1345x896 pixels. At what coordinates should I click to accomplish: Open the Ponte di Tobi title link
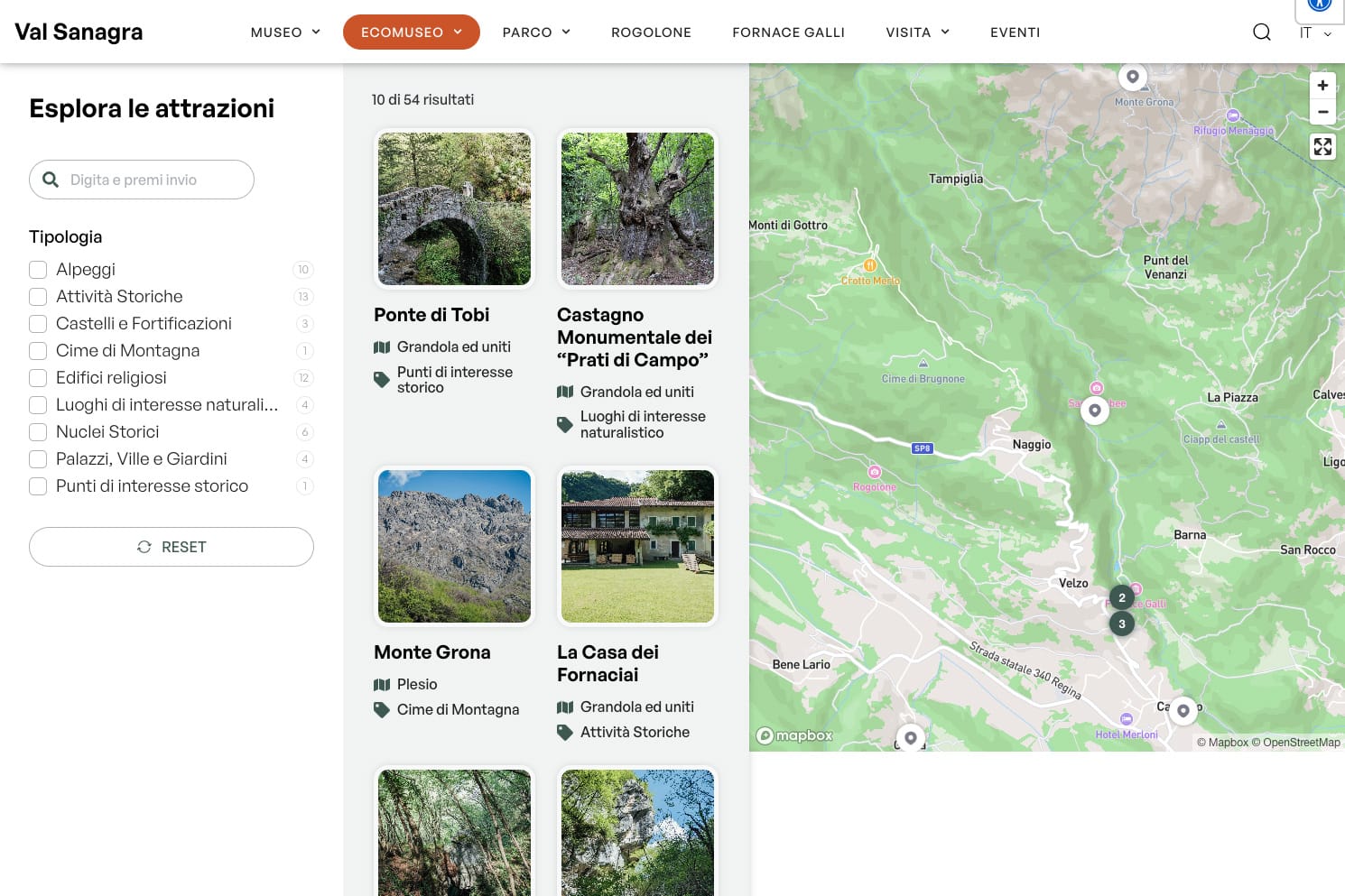click(x=431, y=315)
